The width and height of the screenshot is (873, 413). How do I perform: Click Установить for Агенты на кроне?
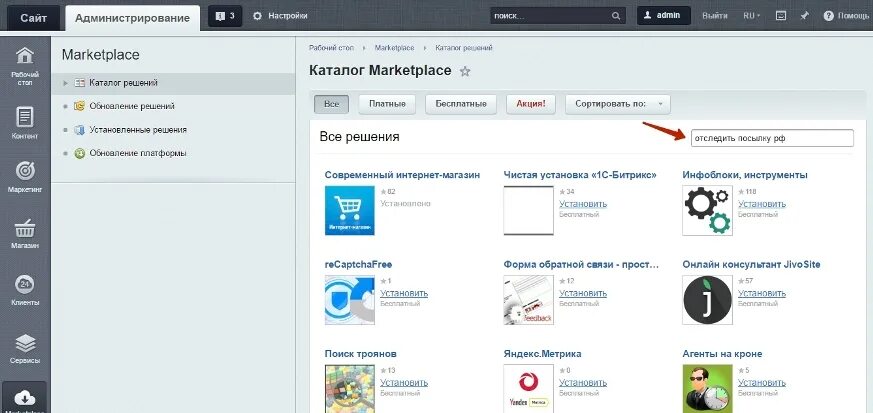[x=762, y=382]
